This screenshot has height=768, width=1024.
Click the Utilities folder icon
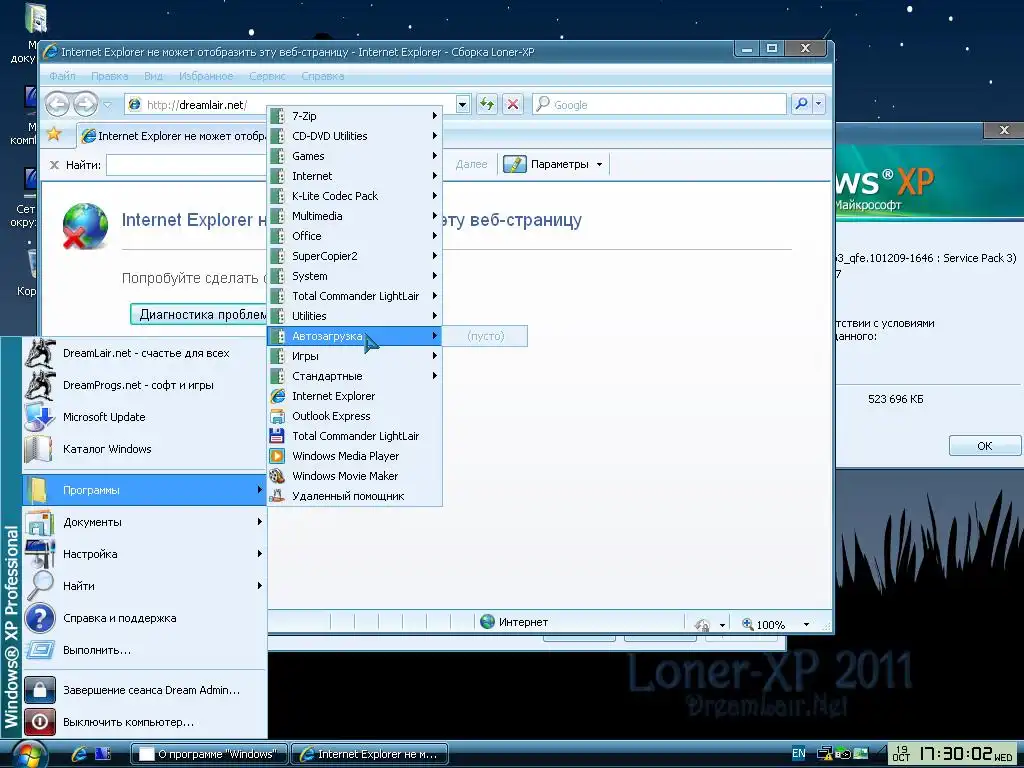(278, 316)
